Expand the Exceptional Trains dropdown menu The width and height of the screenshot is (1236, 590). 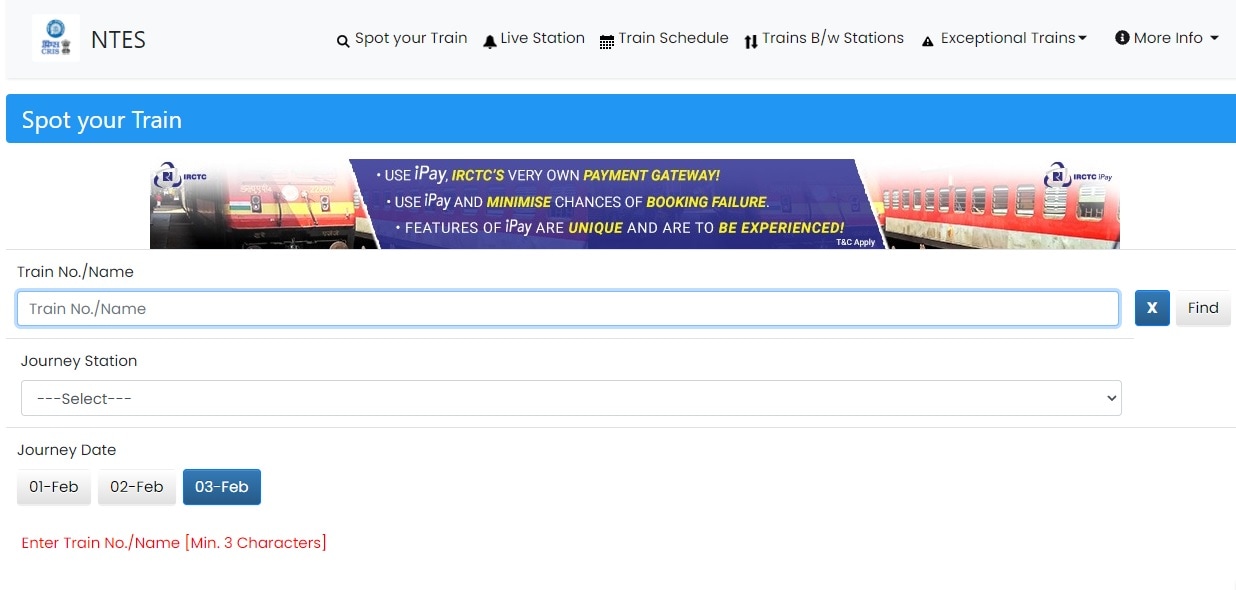pos(1004,38)
